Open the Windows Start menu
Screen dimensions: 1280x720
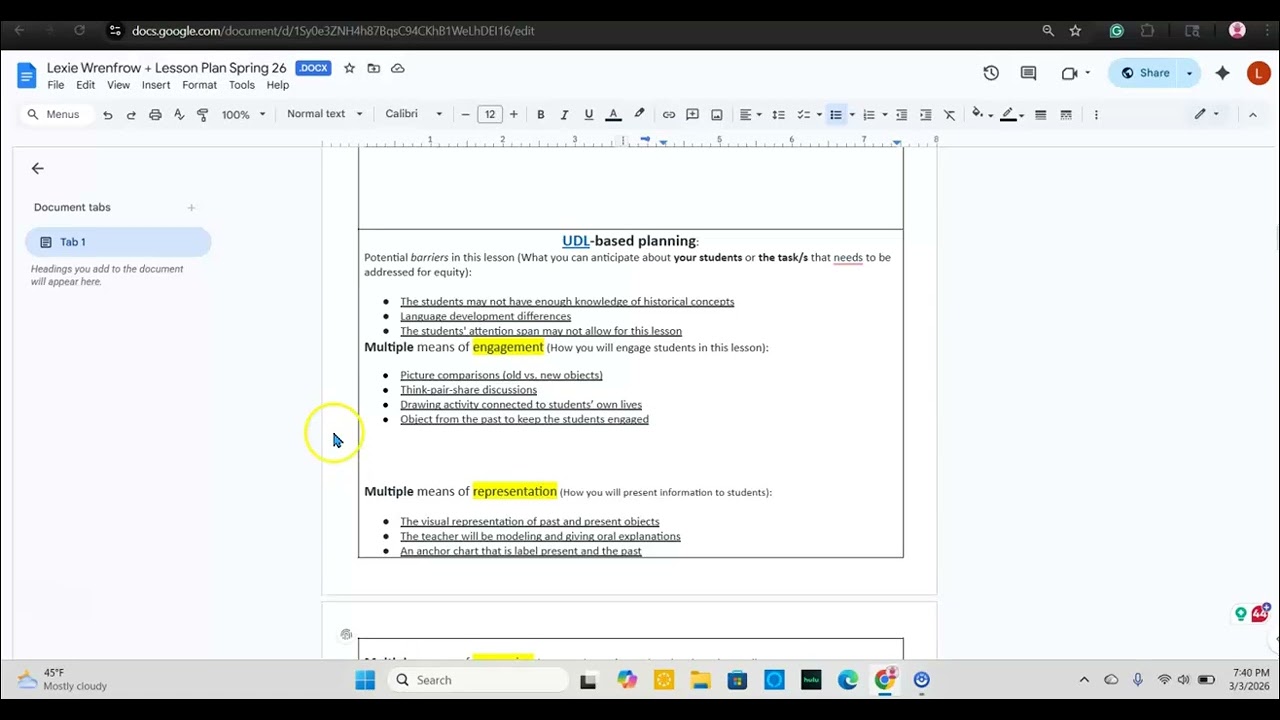365,680
